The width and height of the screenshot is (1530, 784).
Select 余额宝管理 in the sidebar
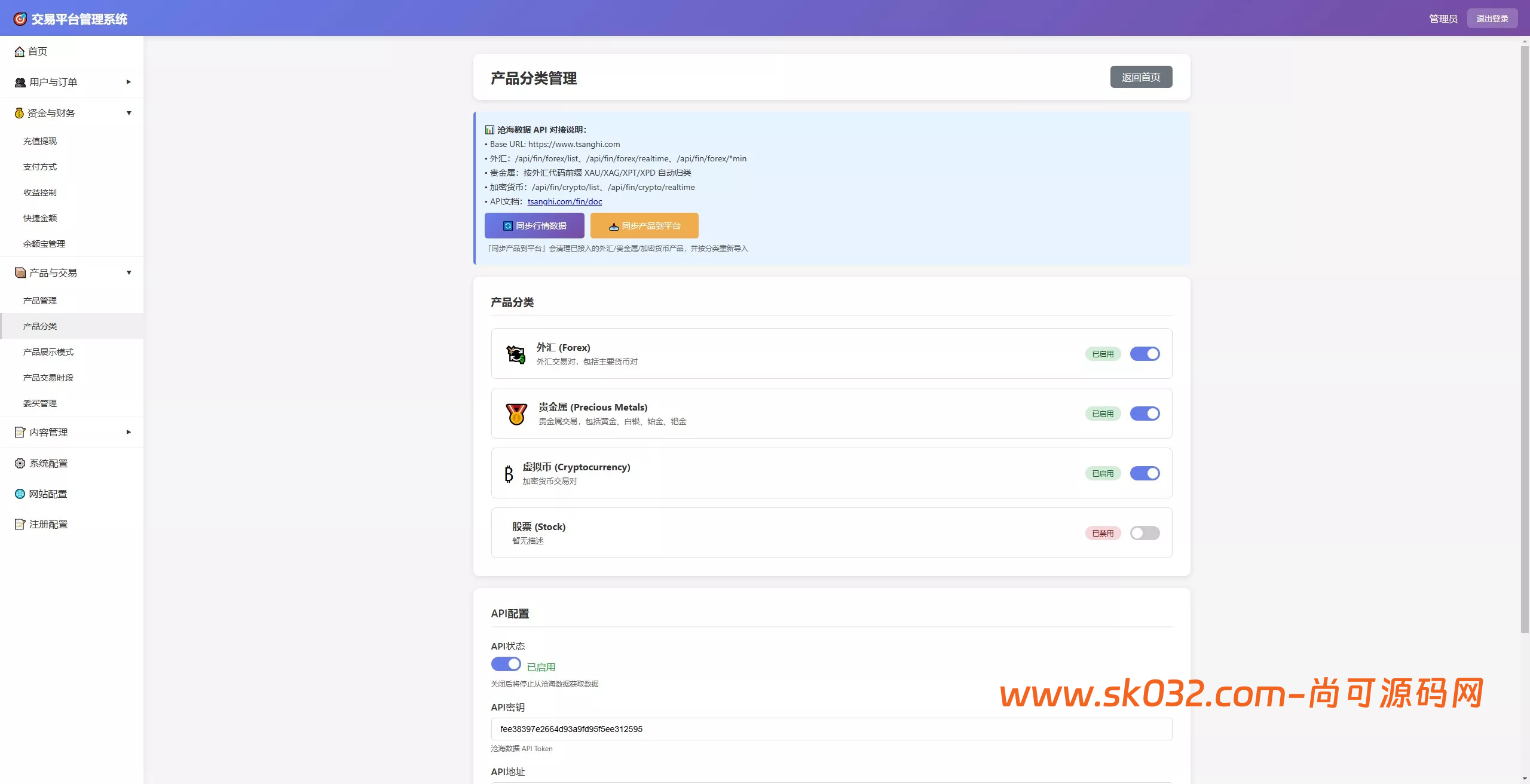(45, 243)
